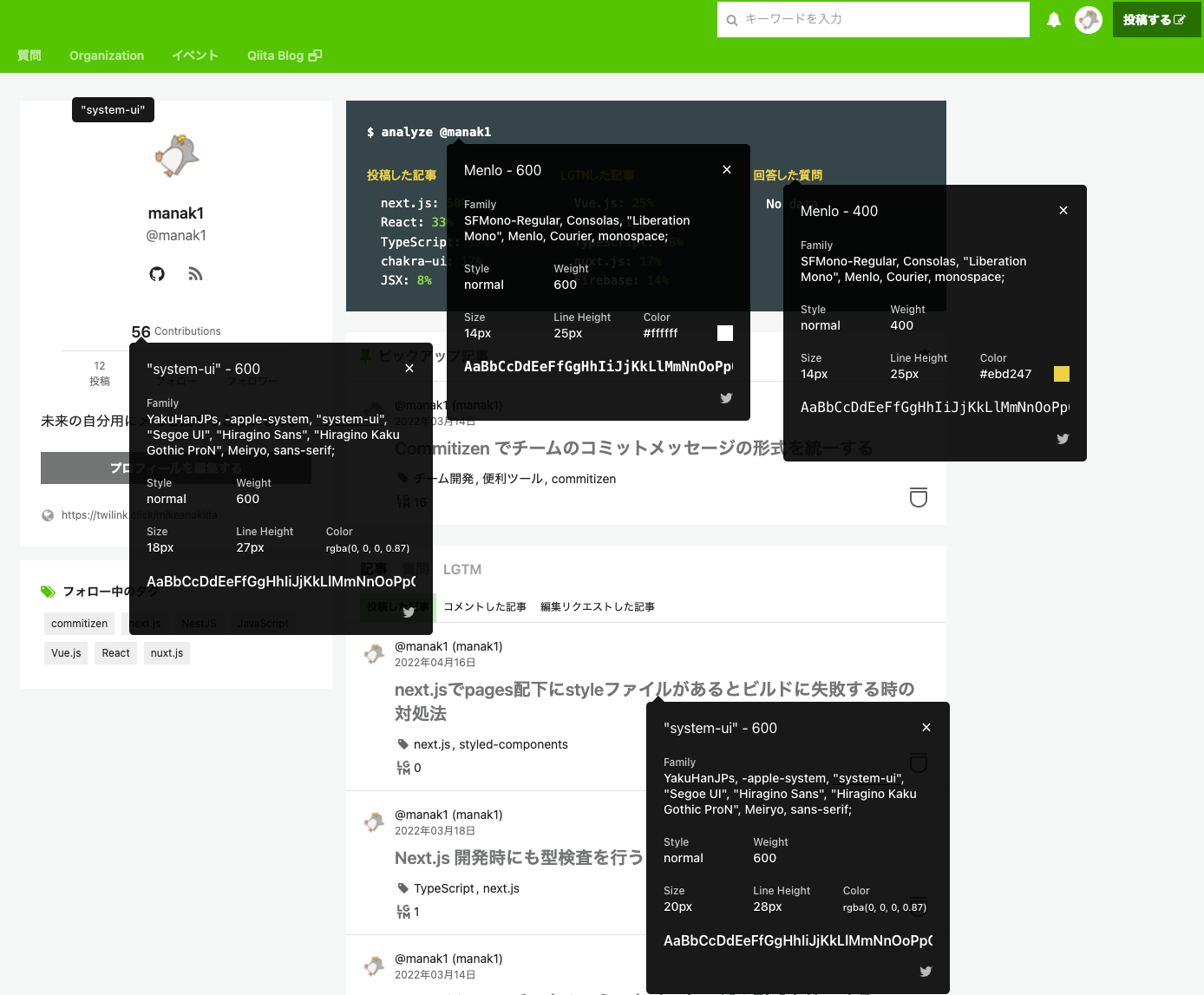1204x995 pixels.
Task: Click LGTM icon showing 0
Action: tap(403, 768)
